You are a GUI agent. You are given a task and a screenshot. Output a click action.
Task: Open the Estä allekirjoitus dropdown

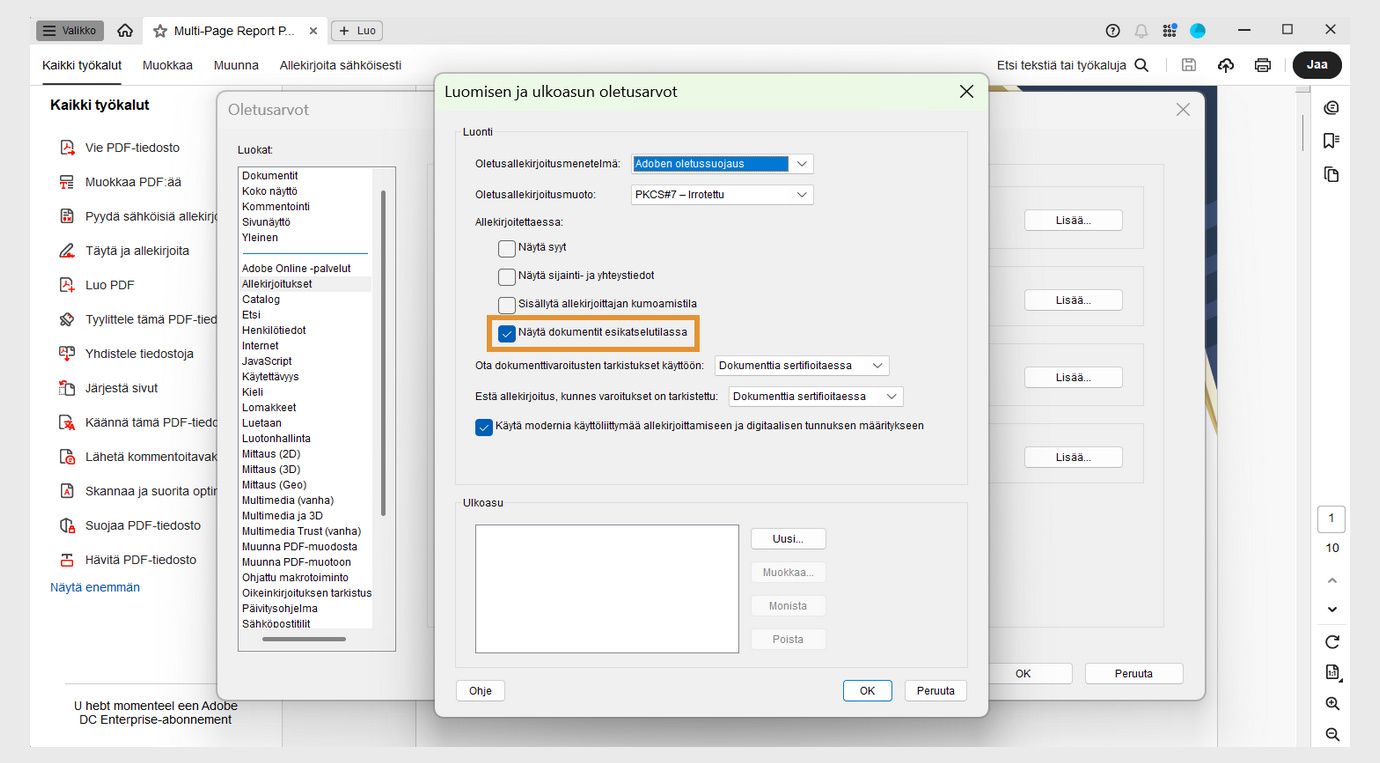click(816, 397)
